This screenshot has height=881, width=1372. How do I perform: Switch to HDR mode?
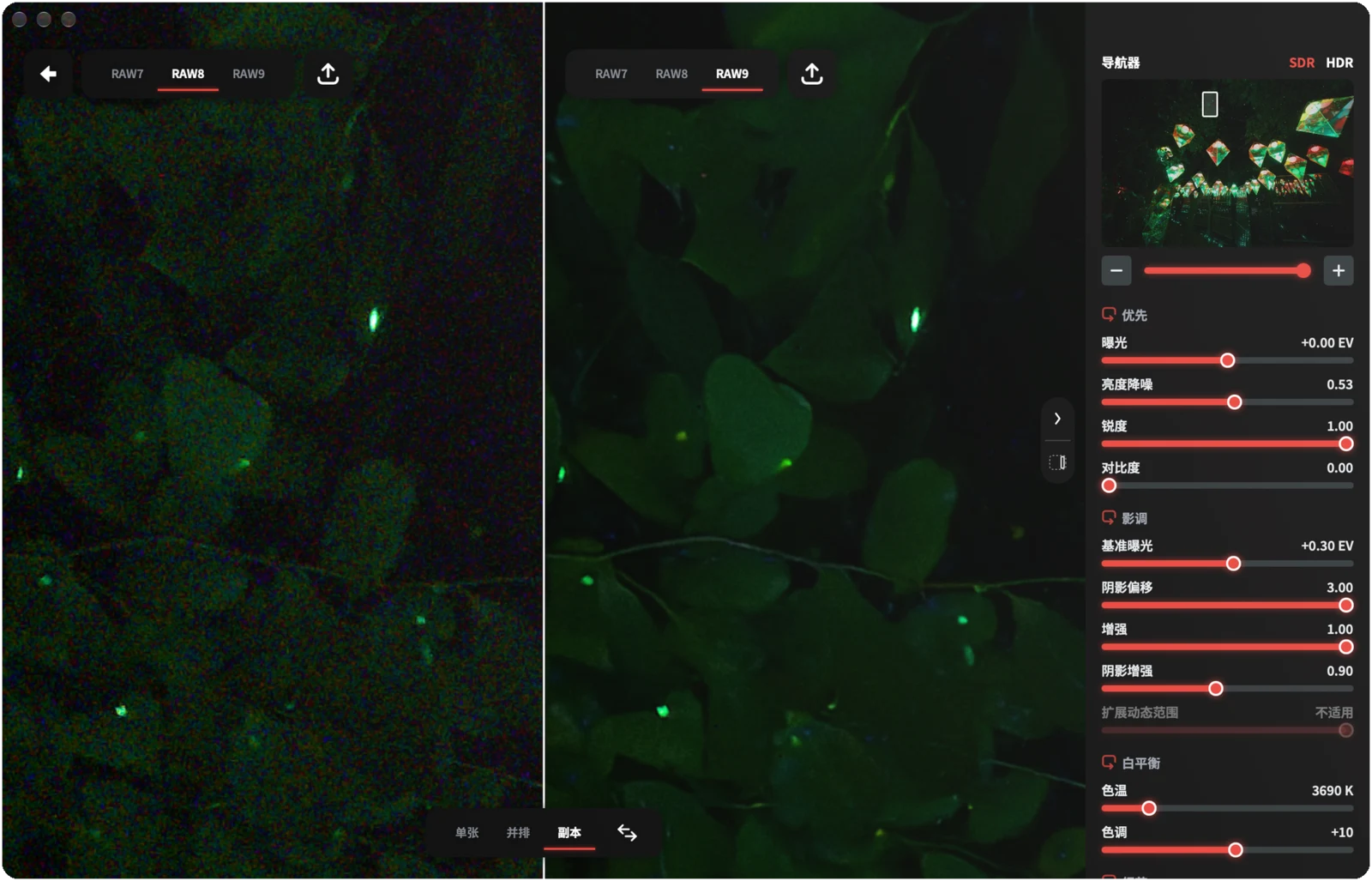click(1339, 63)
